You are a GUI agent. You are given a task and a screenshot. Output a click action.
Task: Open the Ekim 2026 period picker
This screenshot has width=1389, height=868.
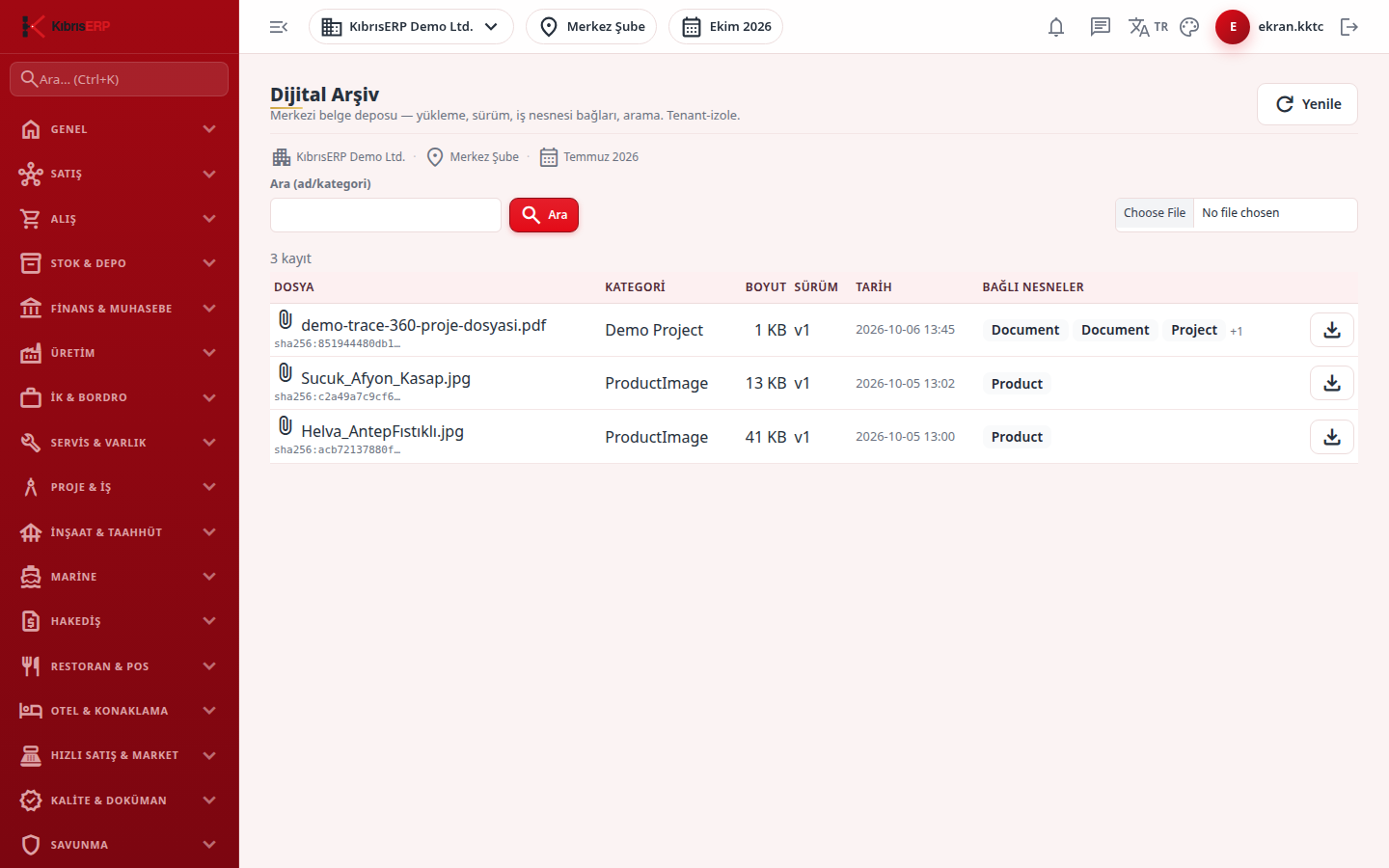725,27
